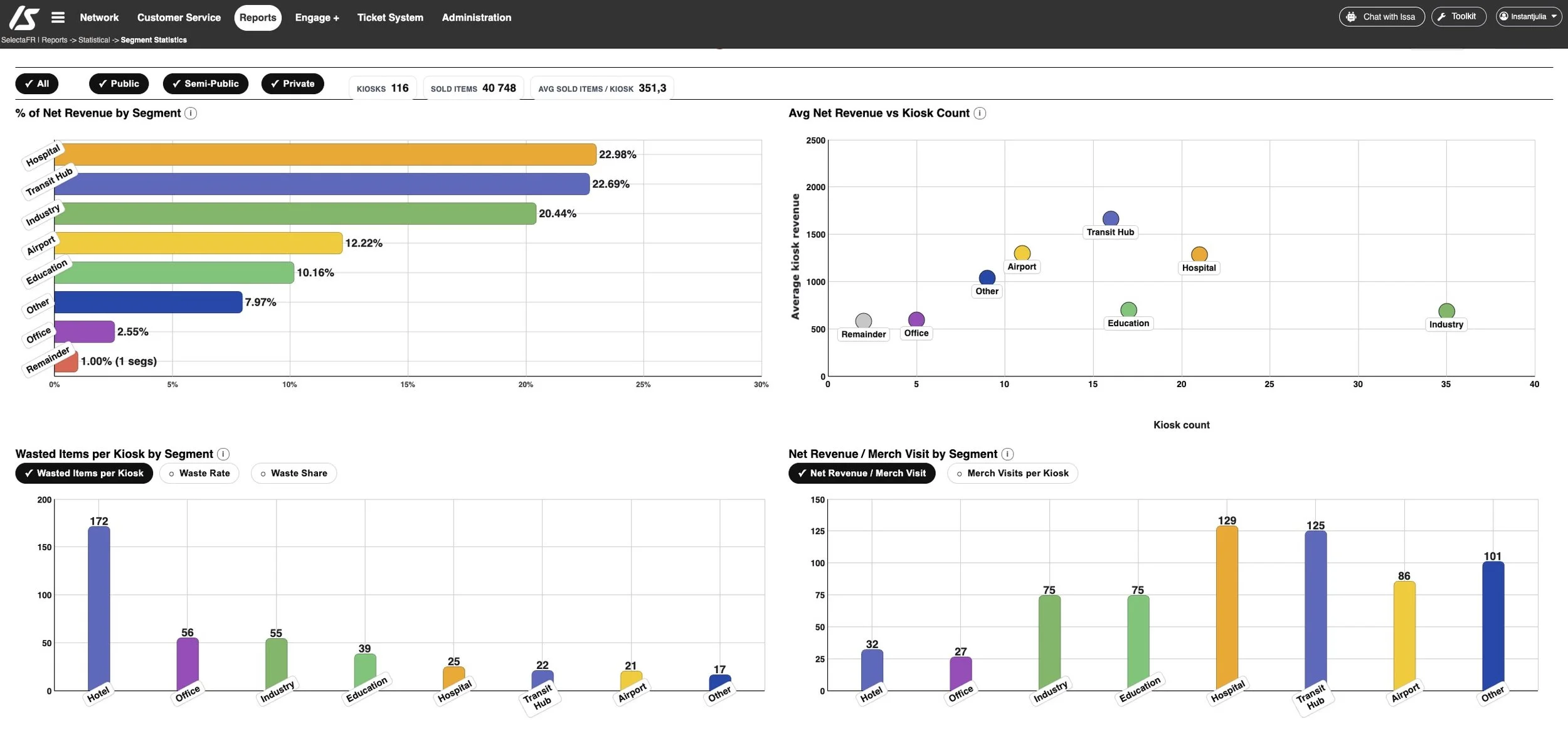
Task: Disable the Semi-Public filter
Action: tap(206, 83)
